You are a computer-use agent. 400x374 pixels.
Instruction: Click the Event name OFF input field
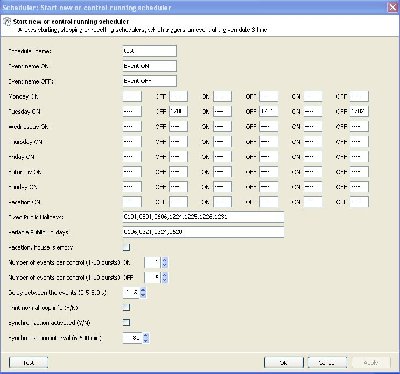(149, 81)
